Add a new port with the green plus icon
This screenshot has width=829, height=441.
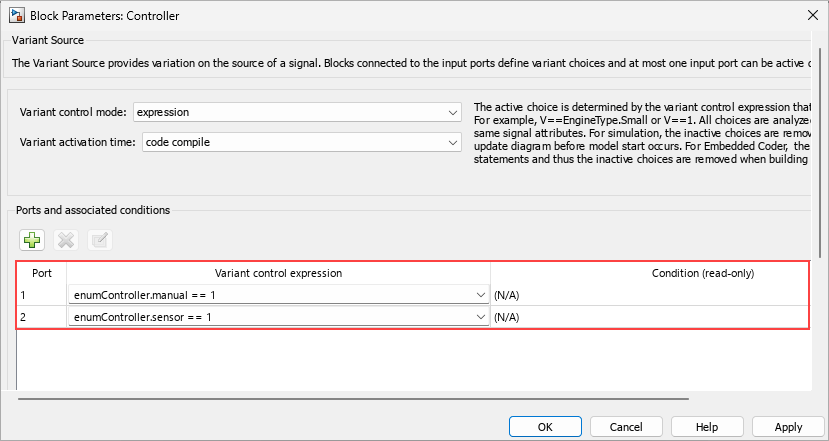pyautogui.click(x=32, y=240)
